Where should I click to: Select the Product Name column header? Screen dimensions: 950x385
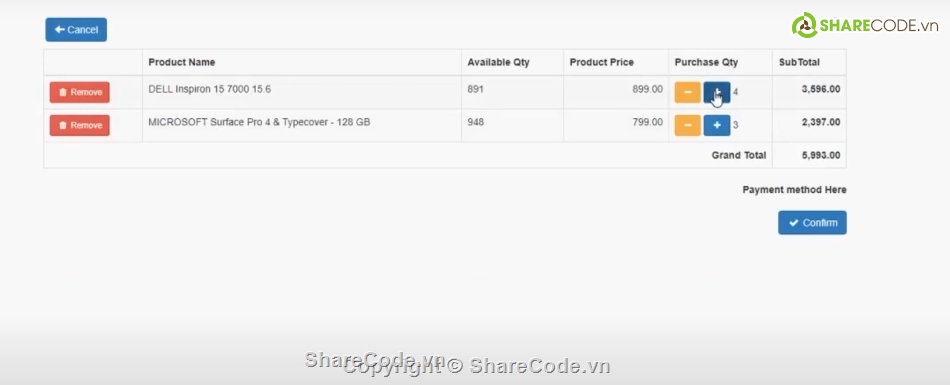point(182,62)
